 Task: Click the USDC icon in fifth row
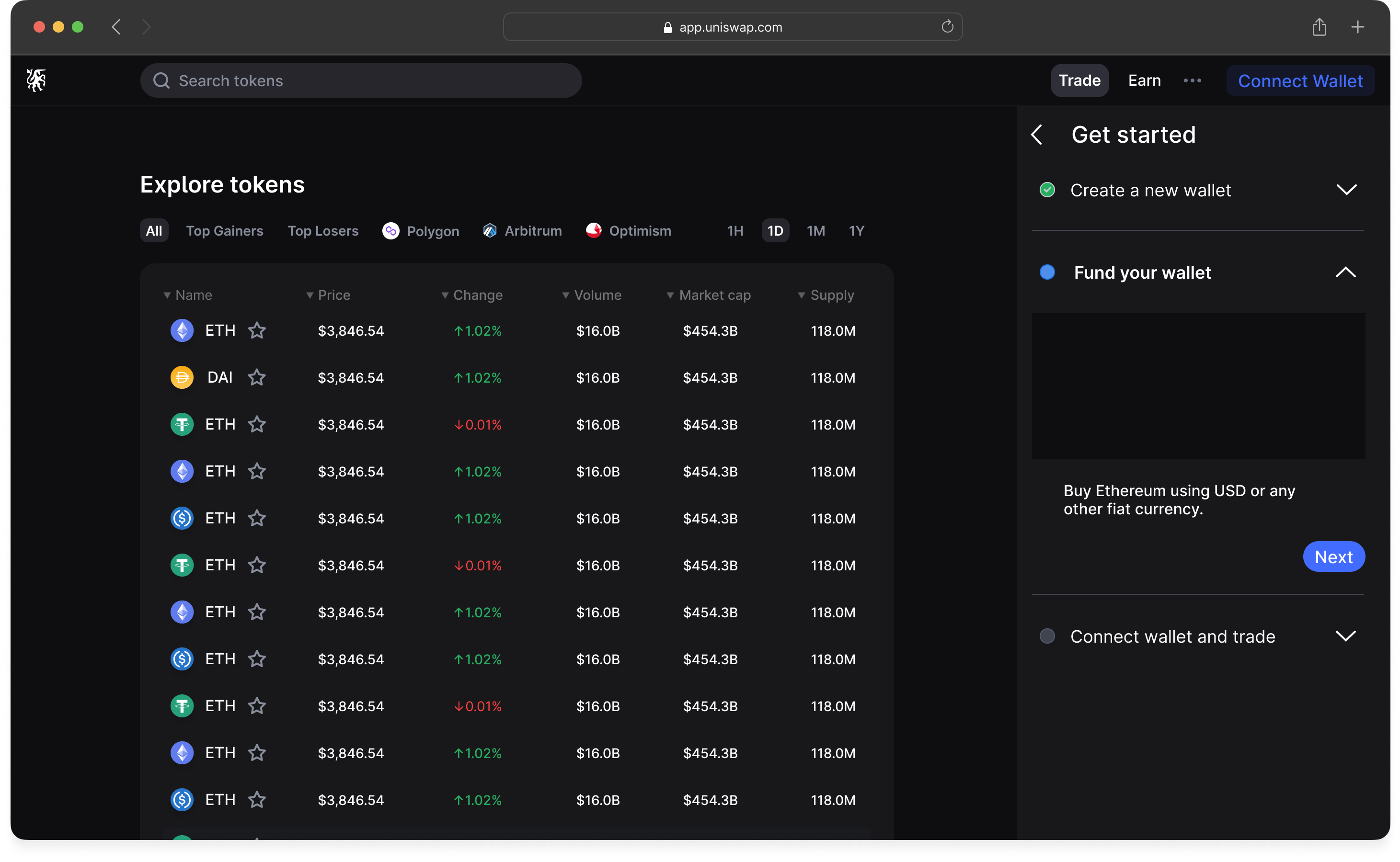pos(182,518)
